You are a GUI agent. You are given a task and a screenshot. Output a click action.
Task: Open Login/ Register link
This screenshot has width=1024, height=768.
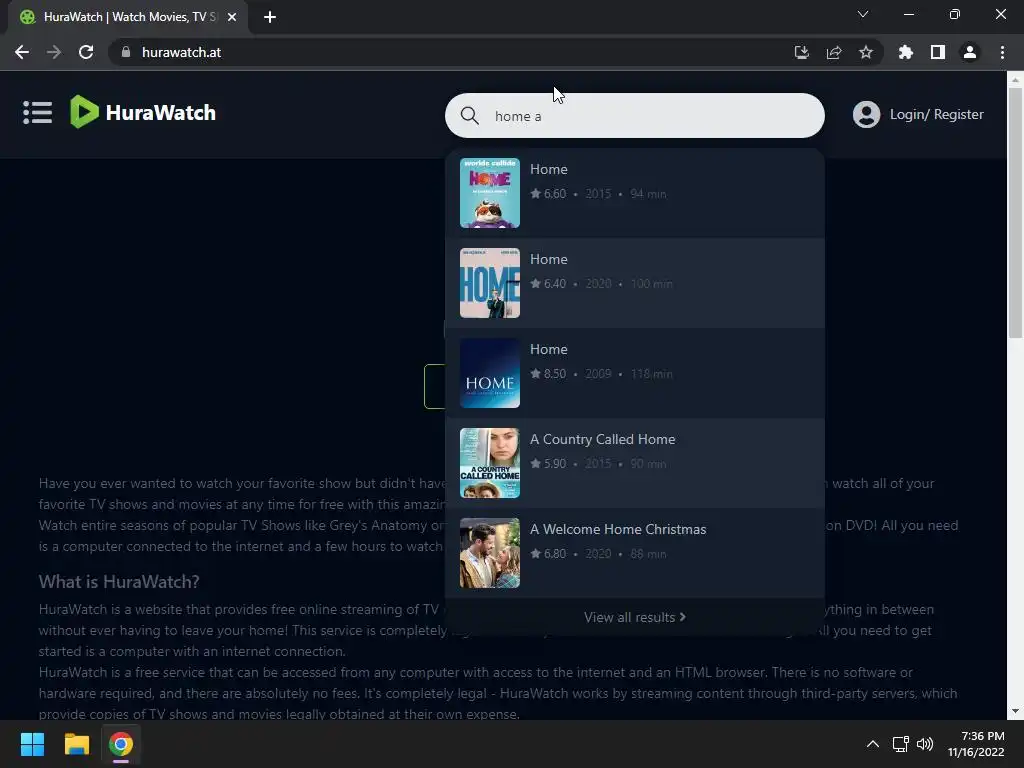point(936,114)
